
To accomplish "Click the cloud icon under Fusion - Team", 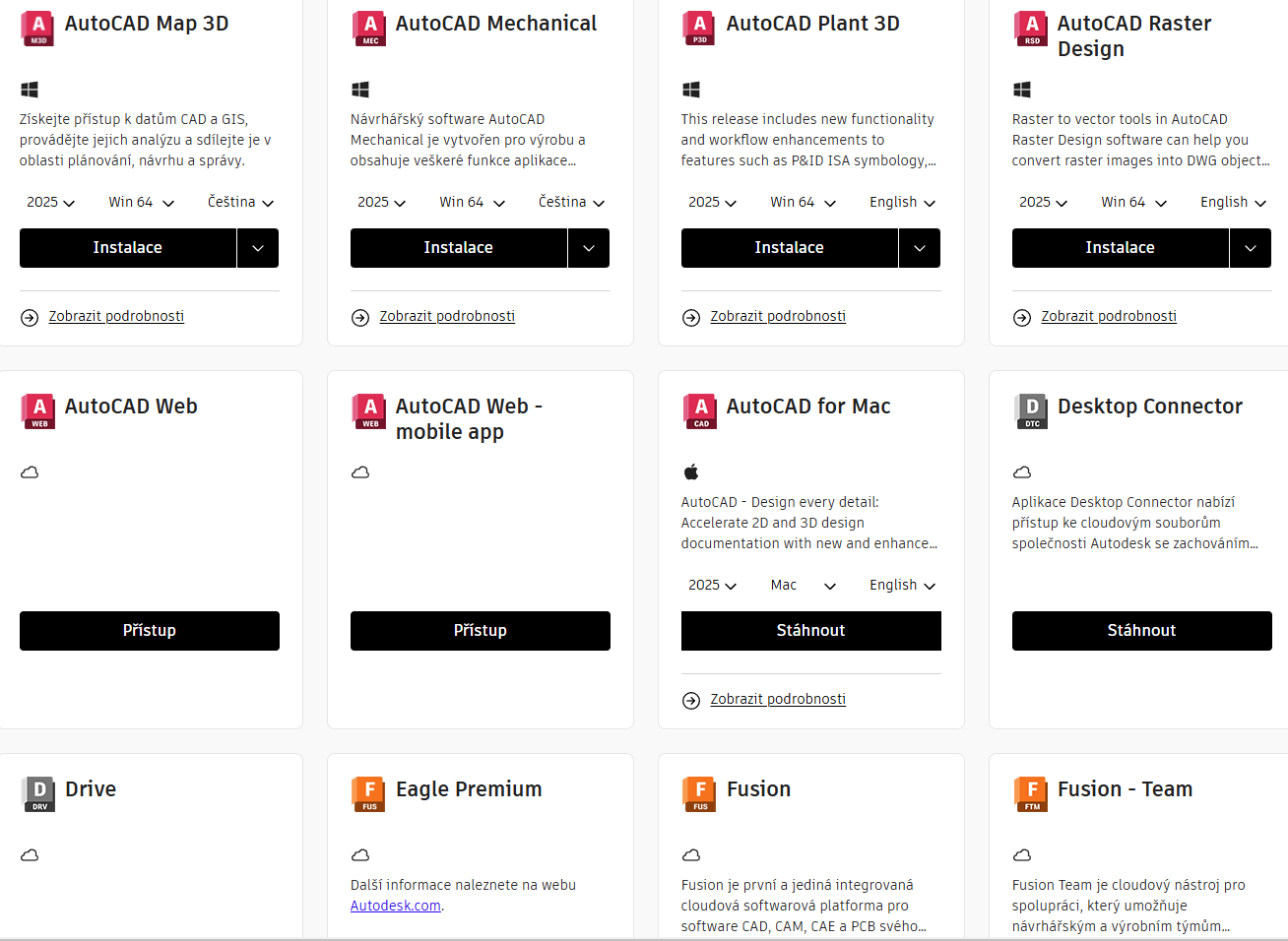I will point(1022,855).
